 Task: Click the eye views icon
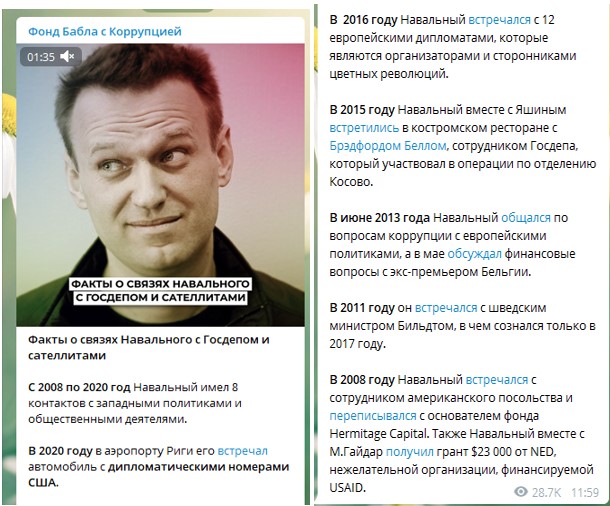[x=521, y=492]
